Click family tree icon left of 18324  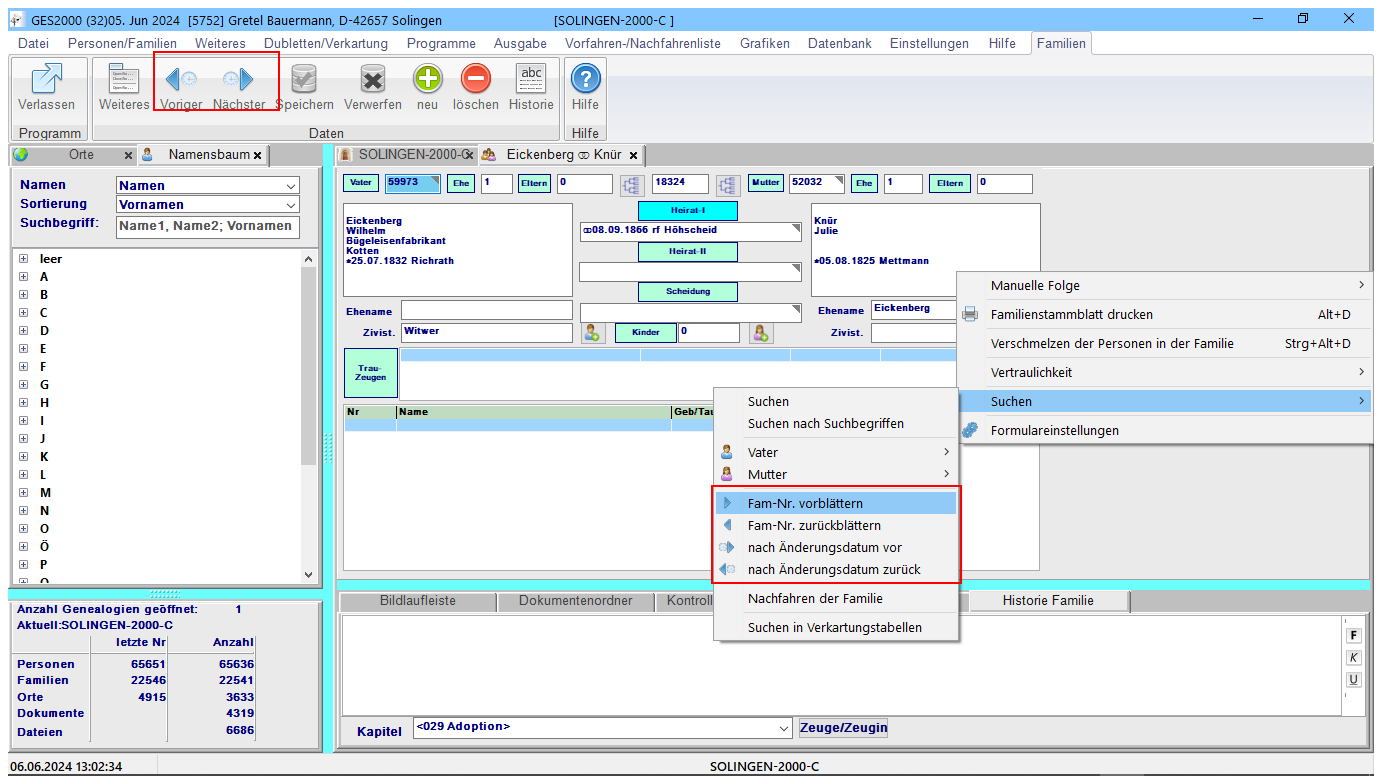(x=631, y=184)
